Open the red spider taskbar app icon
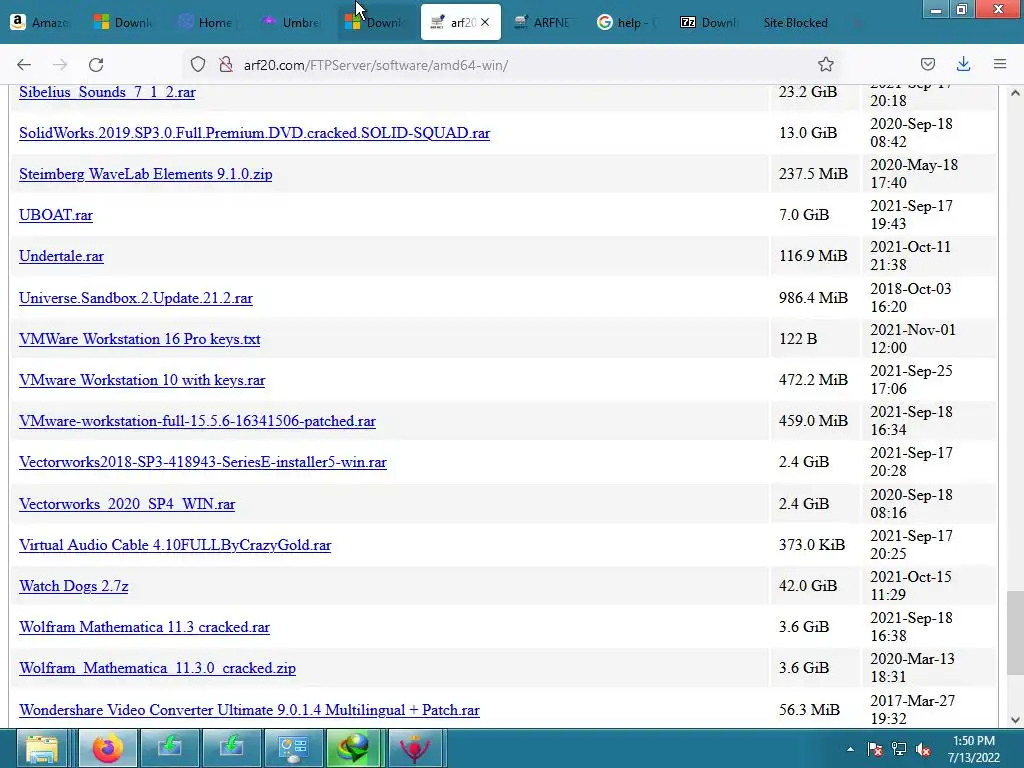Image resolution: width=1024 pixels, height=768 pixels. [415, 748]
